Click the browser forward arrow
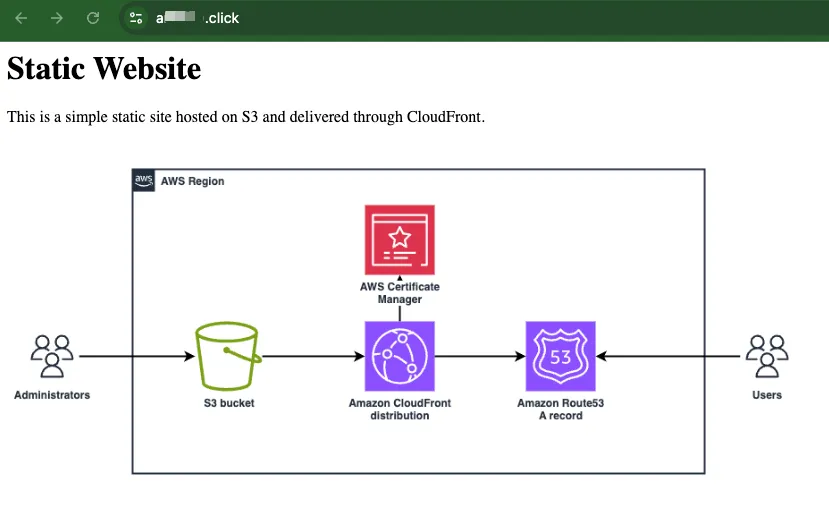Screen dimensions: 829x522 pos(57,19)
